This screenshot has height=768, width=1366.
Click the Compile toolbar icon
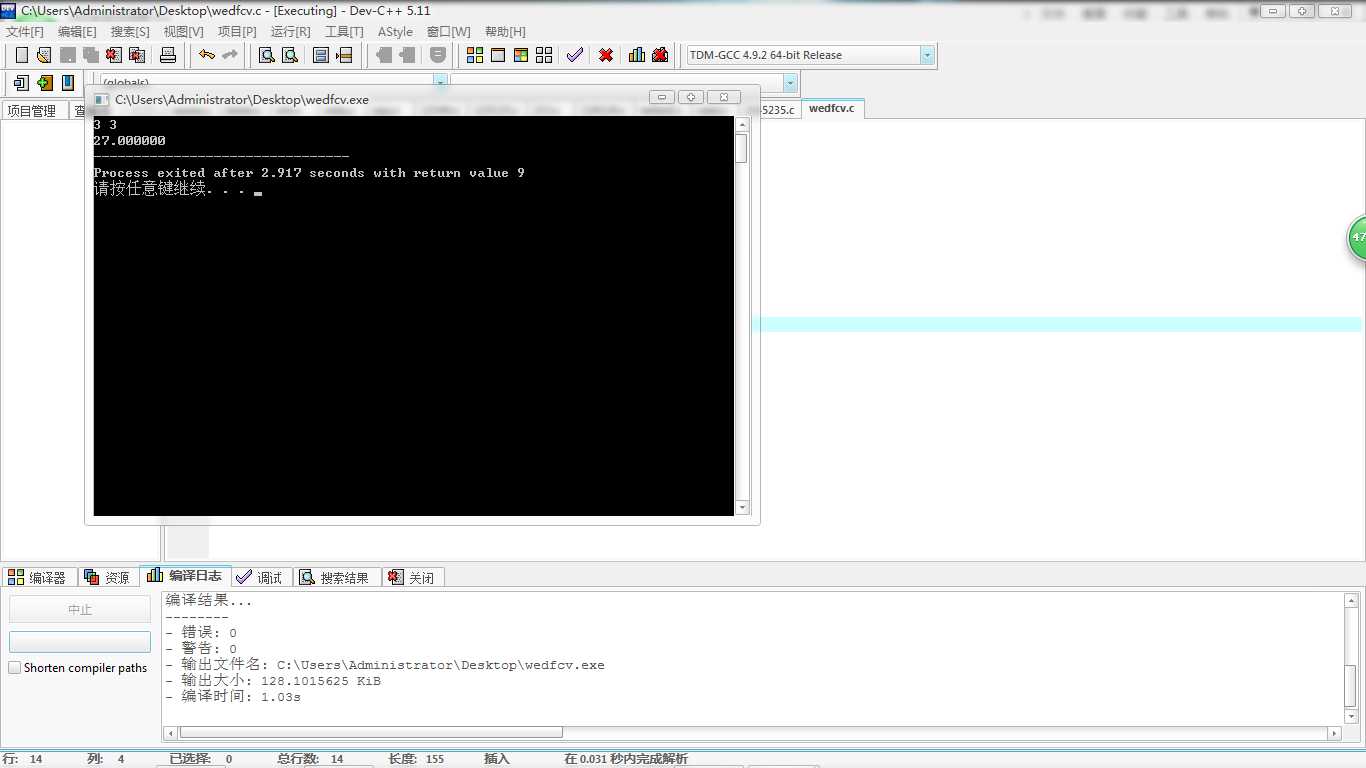(x=475, y=55)
